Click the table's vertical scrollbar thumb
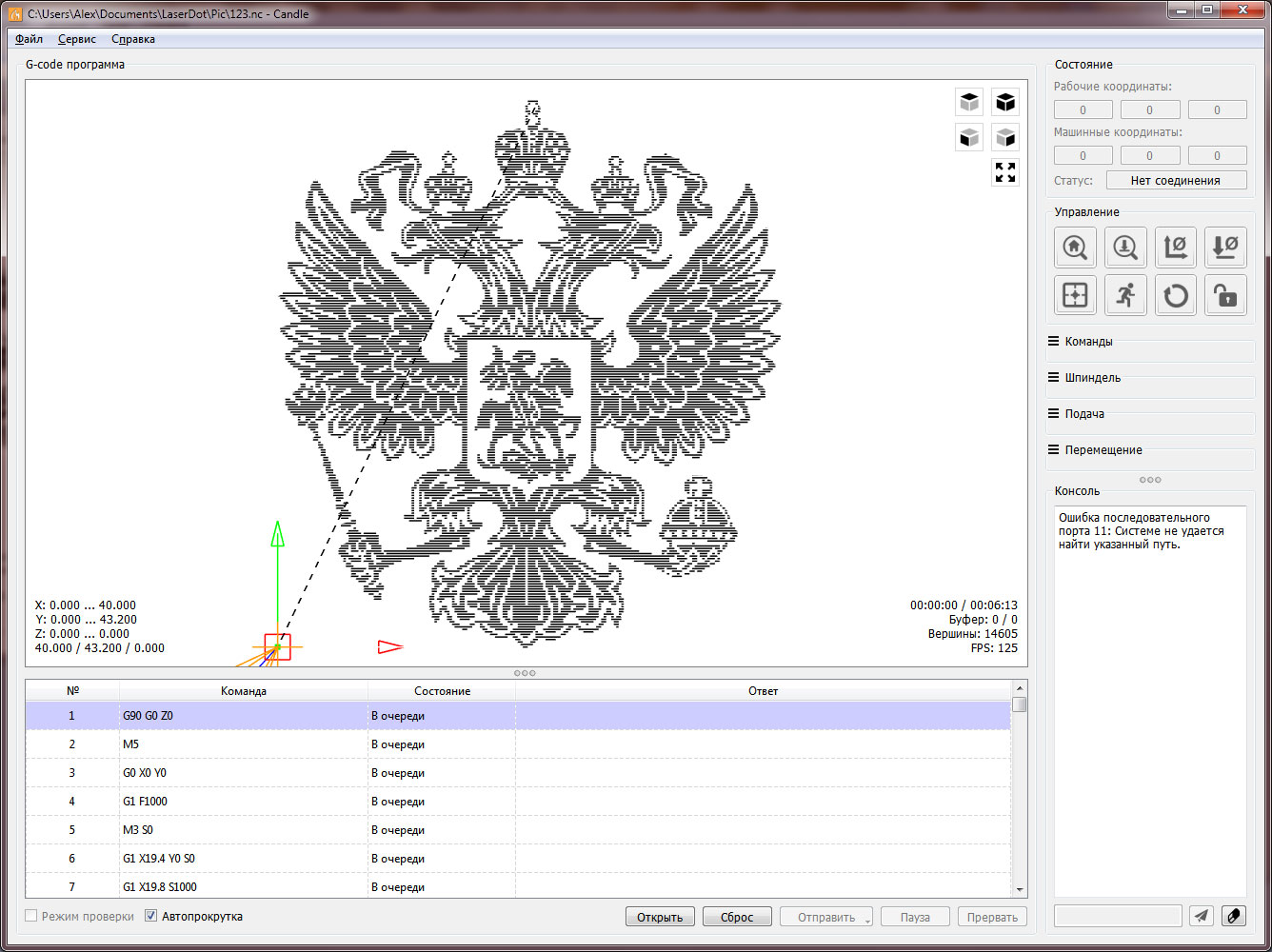 1020,704
